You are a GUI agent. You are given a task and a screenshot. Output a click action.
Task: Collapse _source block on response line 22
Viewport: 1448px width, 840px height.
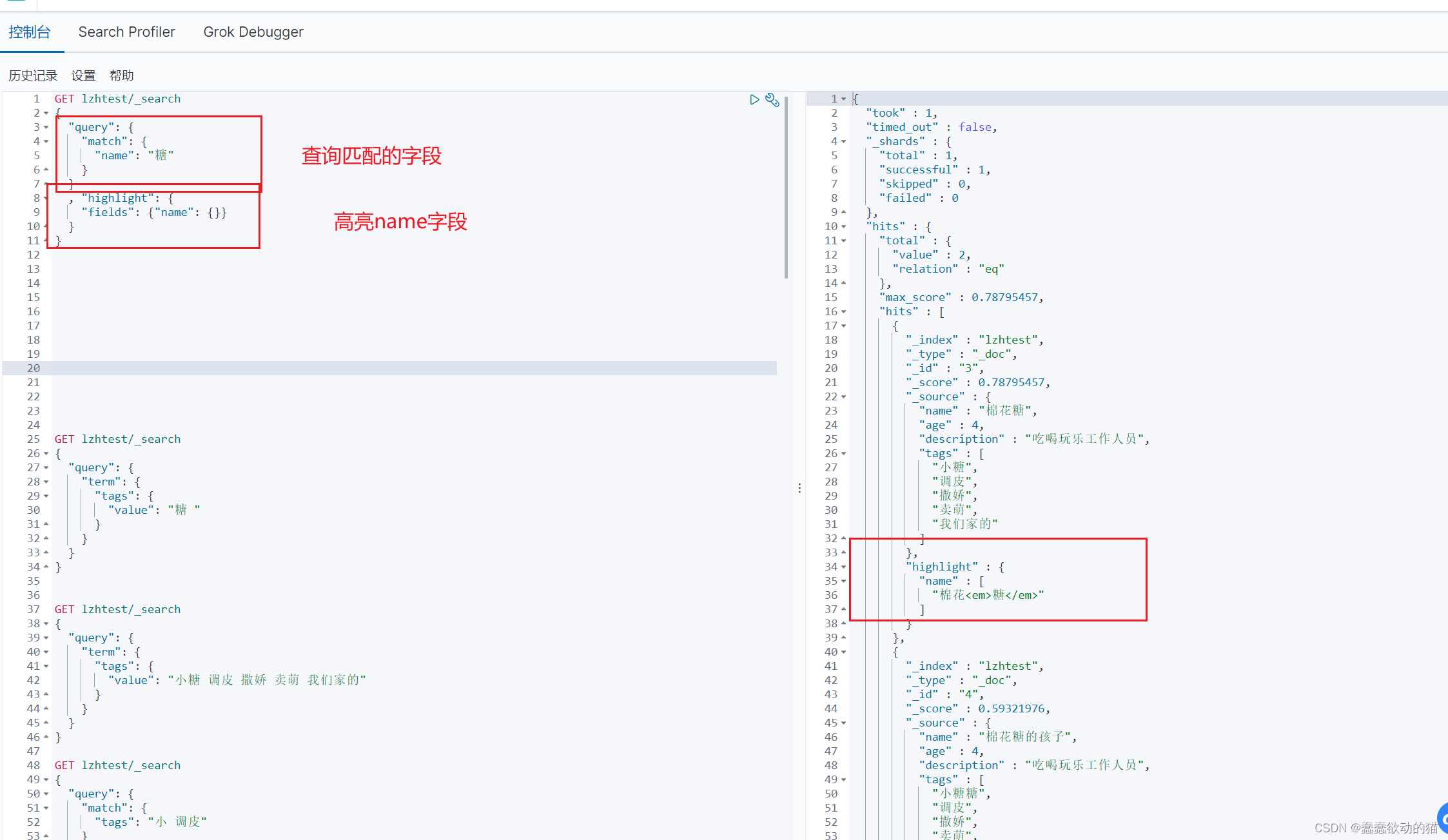[843, 396]
